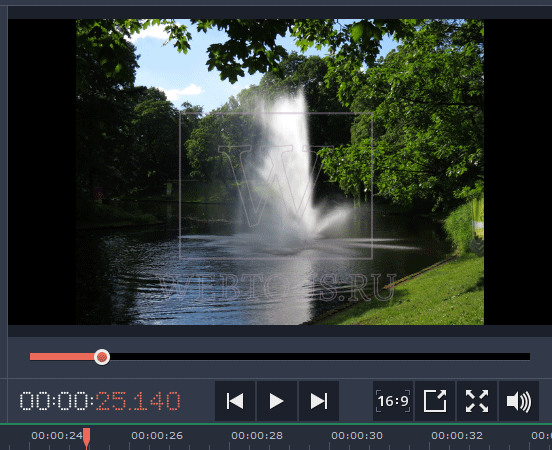Screen dimensions: 552x450
Task: Skip forward with the next-frame button
Action: (x=319, y=401)
